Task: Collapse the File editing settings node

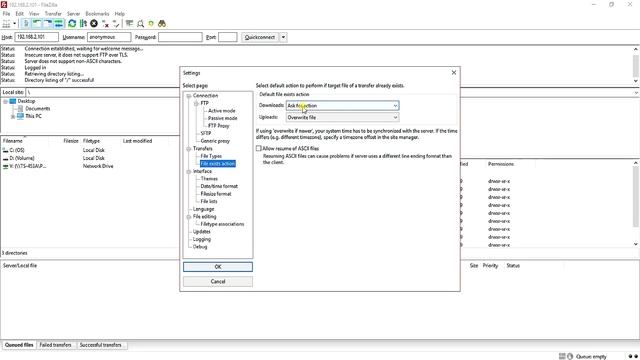Action: point(189,217)
